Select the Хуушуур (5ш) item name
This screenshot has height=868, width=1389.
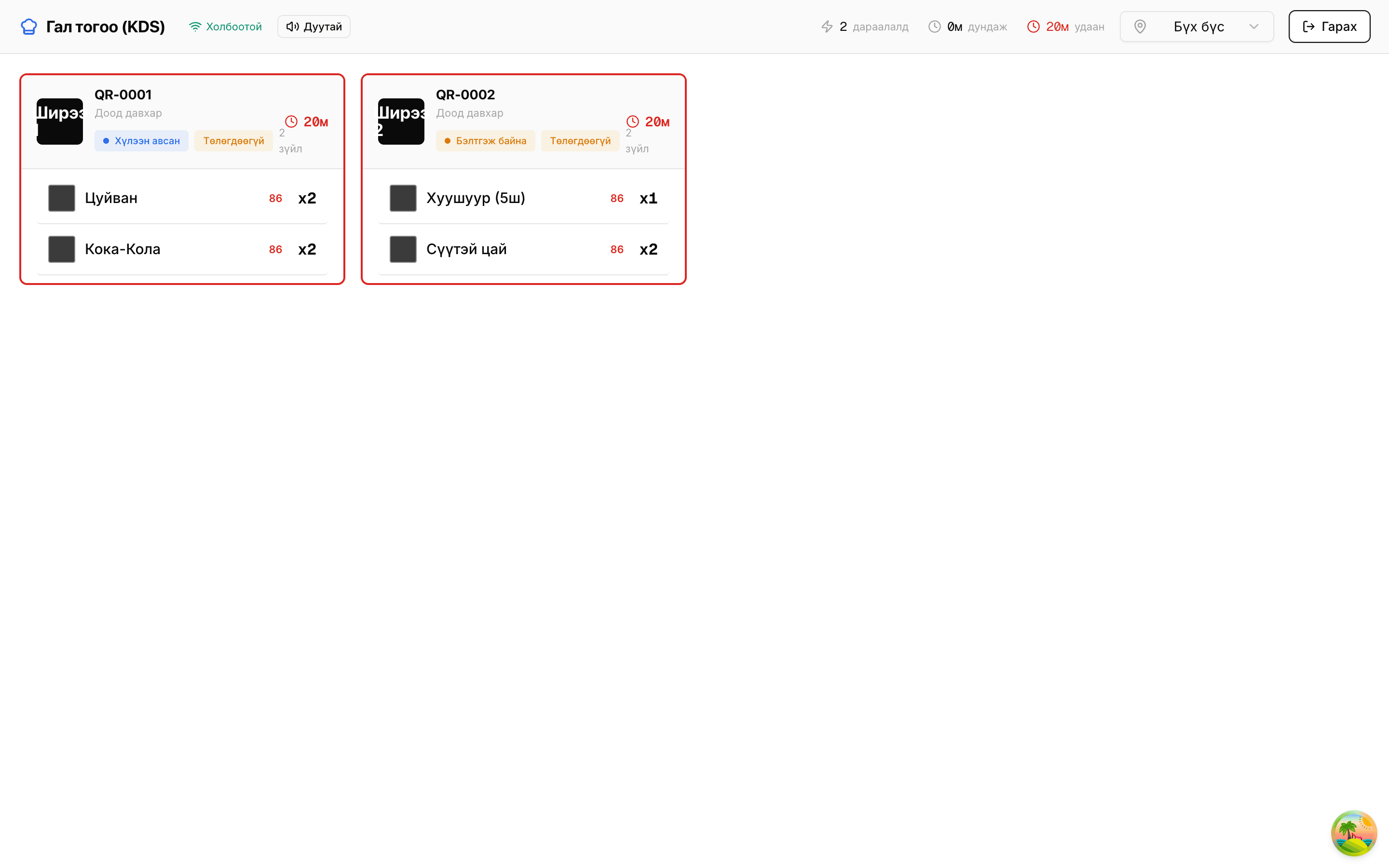[x=476, y=198]
